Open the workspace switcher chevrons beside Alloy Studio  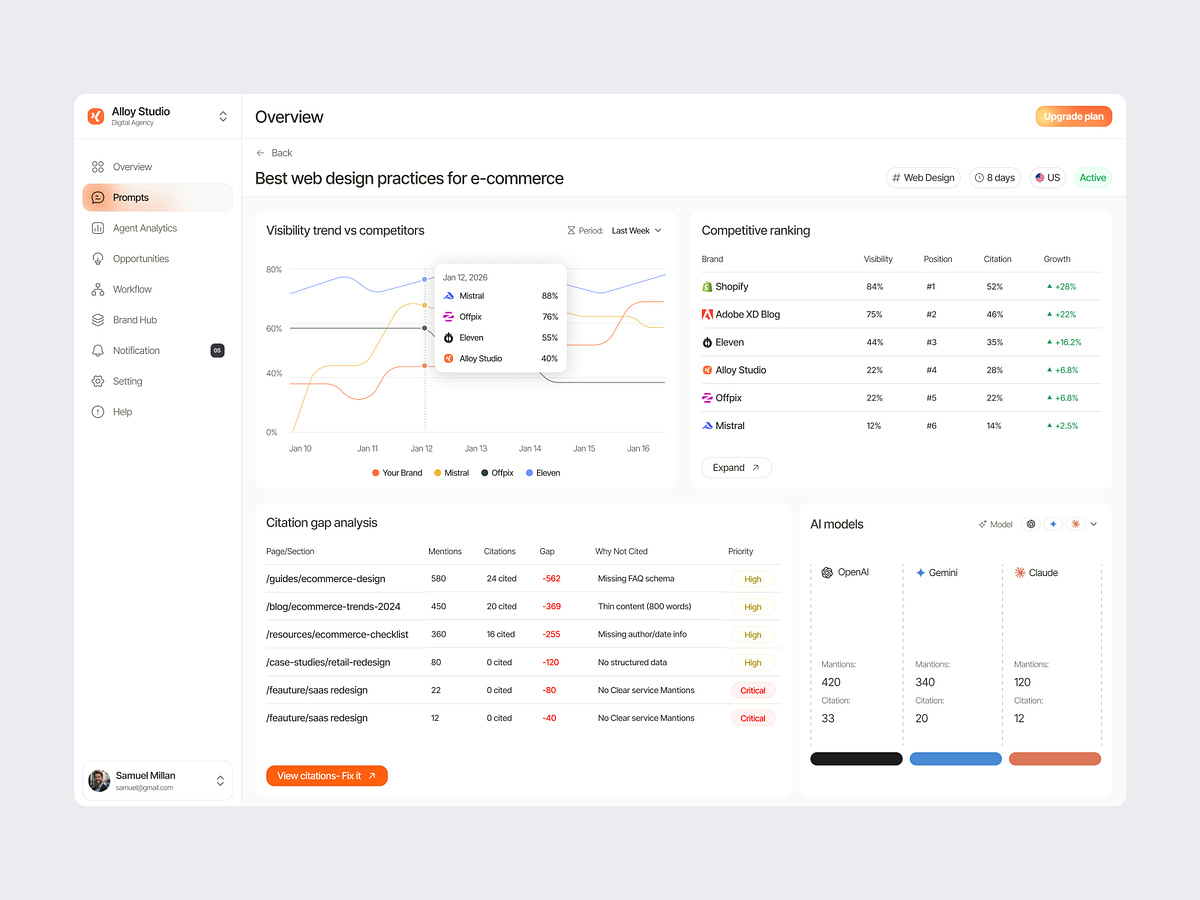(223, 116)
